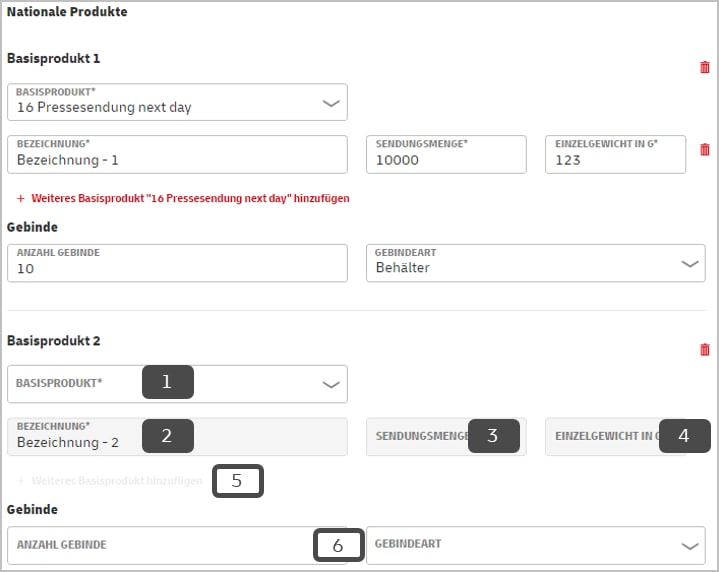The height and width of the screenshot is (572, 719).
Task: Focus the 'Bezeichnung - 1' text field
Action: [178, 155]
